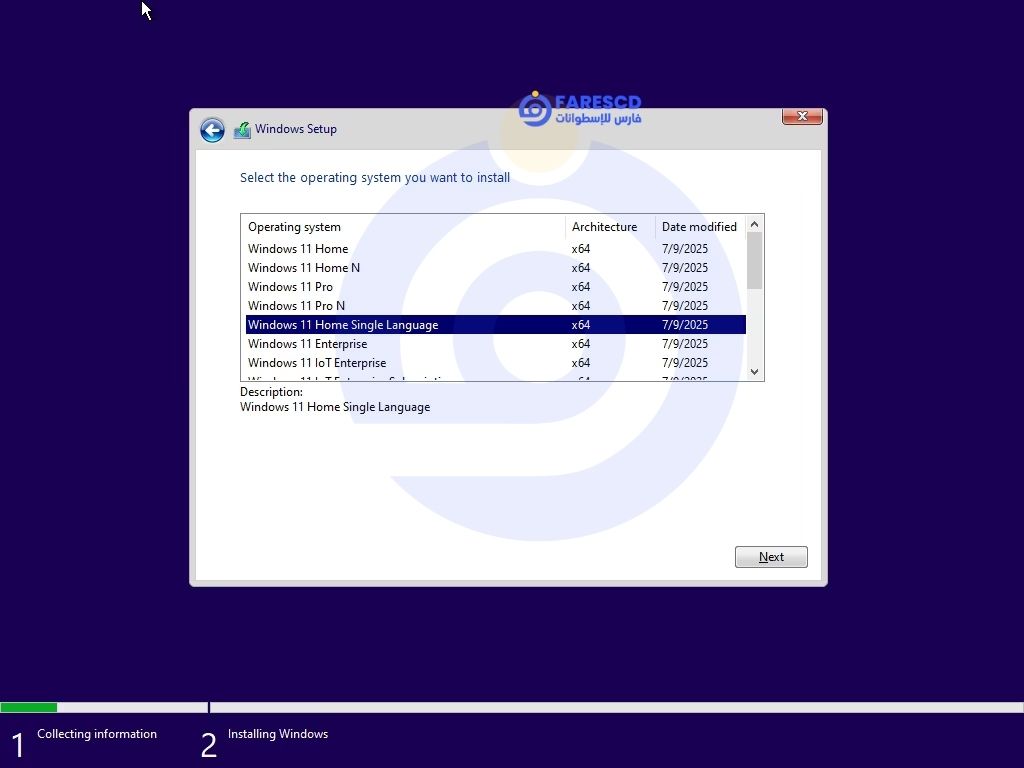The width and height of the screenshot is (1024, 768).
Task: Click the Installing Windows step label
Action: [278, 734]
